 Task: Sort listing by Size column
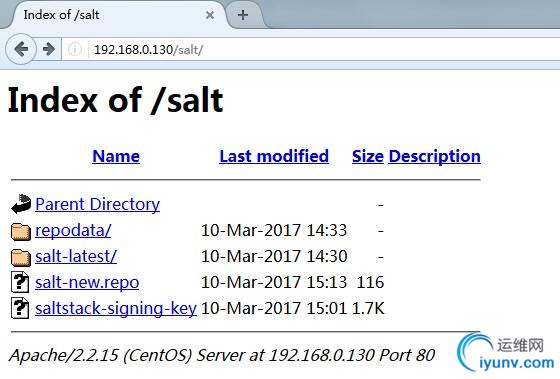click(x=368, y=156)
